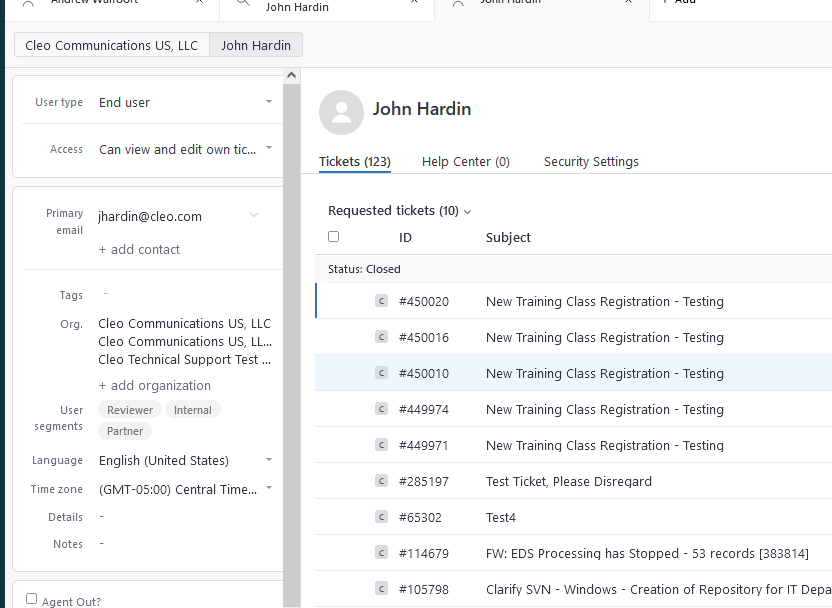The image size is (832, 608).
Task: Click the closed status icon for ticket #114679
Action: (x=382, y=553)
